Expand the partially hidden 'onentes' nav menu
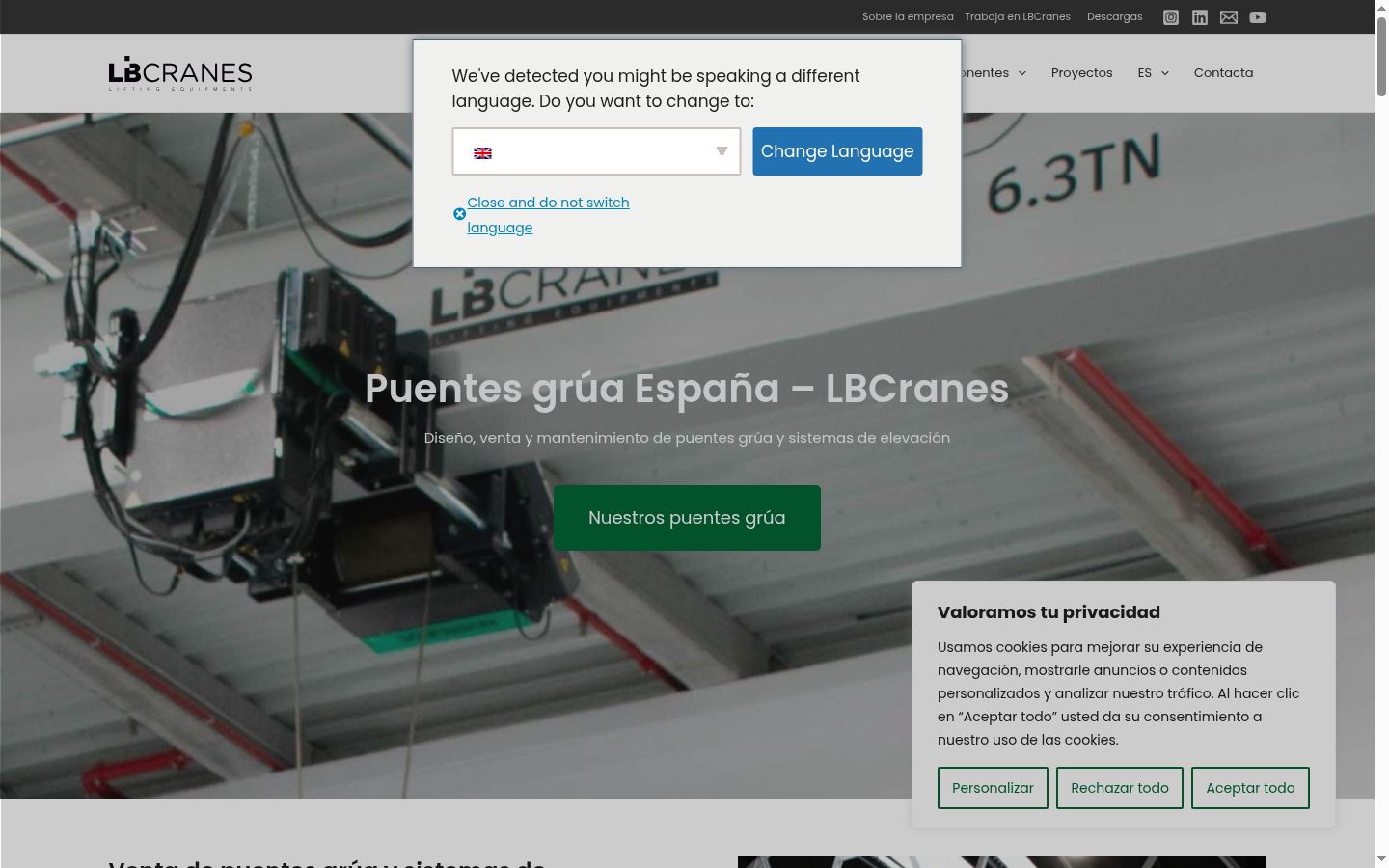The image size is (1389, 868). click(994, 73)
